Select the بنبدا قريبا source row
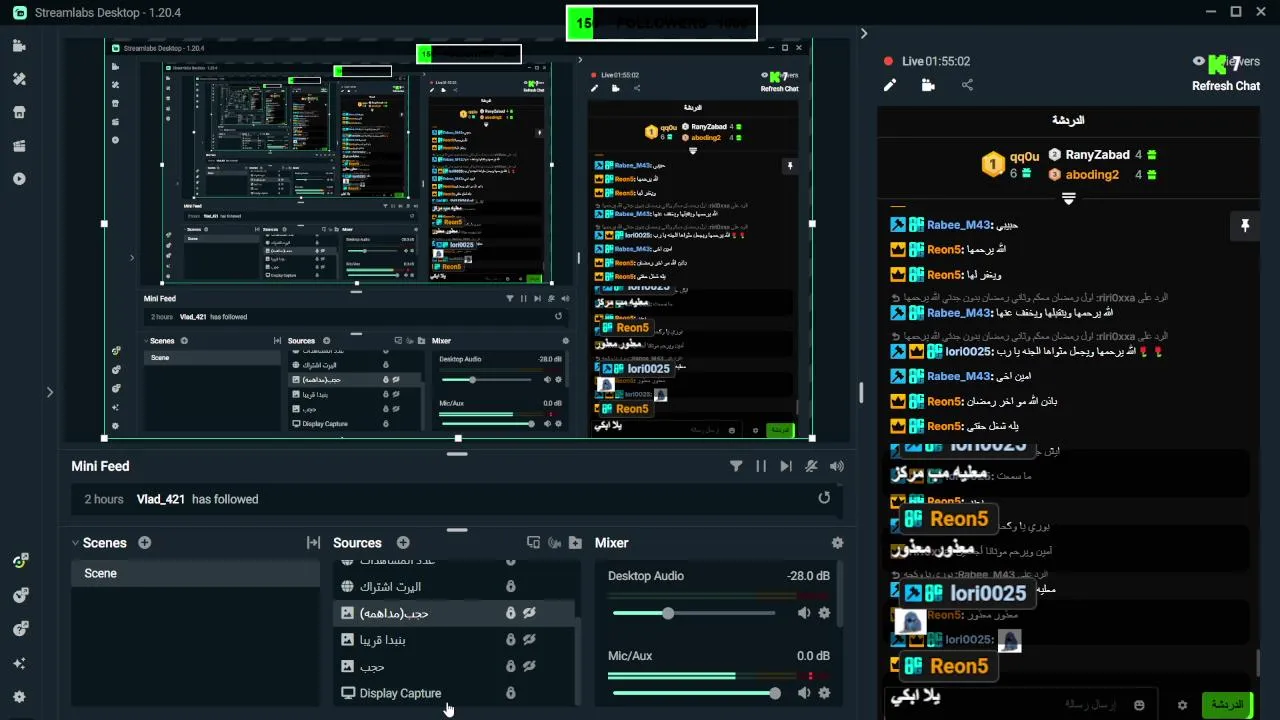 [x=455, y=640]
